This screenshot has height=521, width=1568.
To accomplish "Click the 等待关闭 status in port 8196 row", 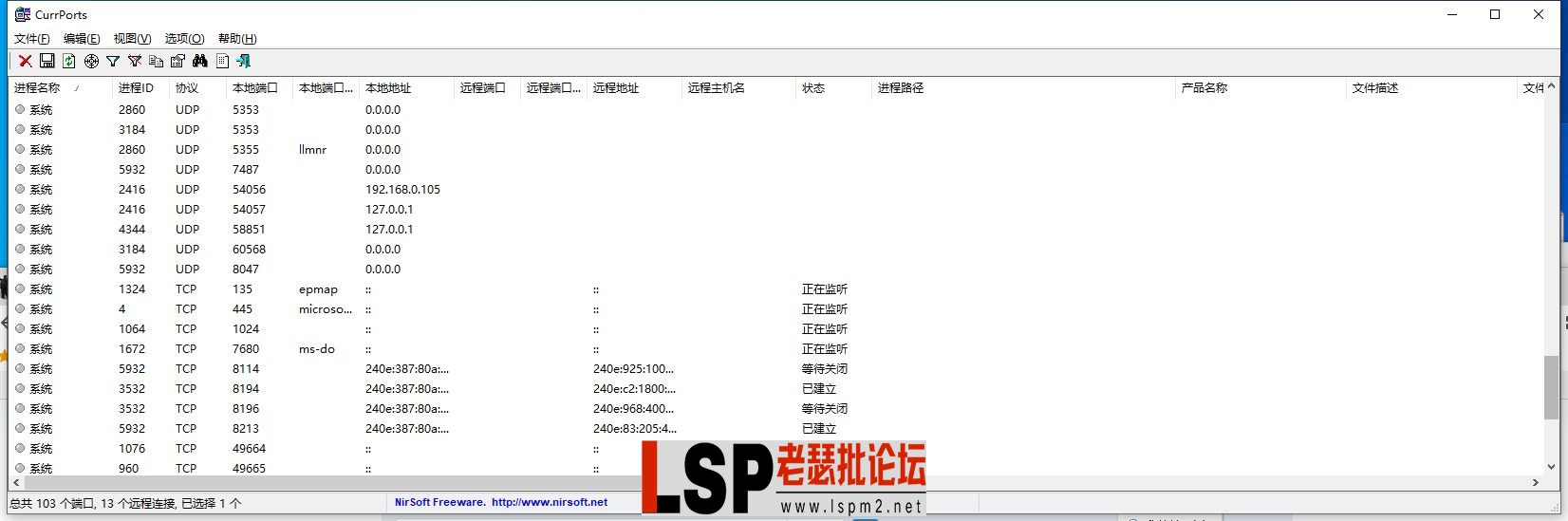I will [825, 408].
